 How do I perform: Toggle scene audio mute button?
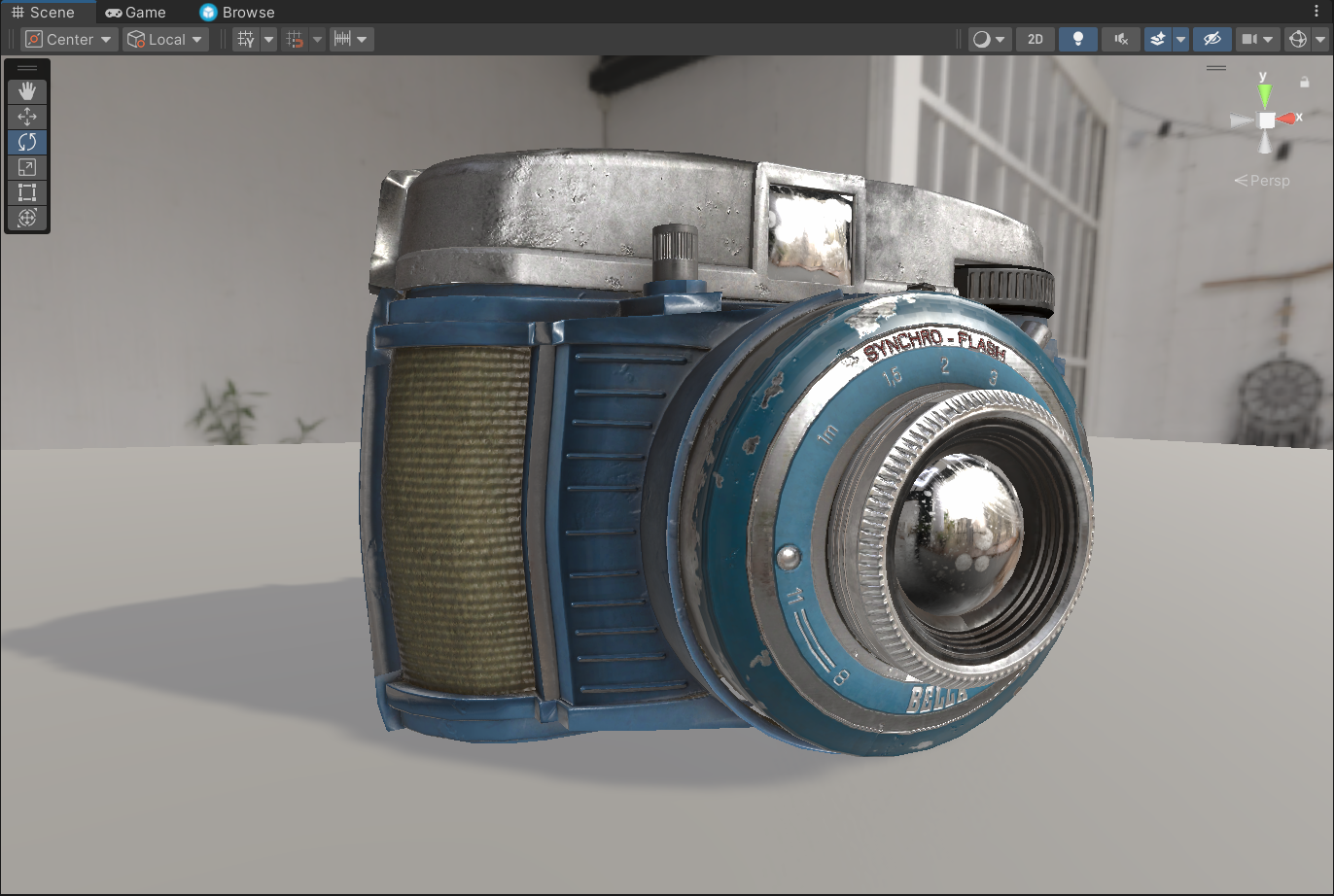1120,40
